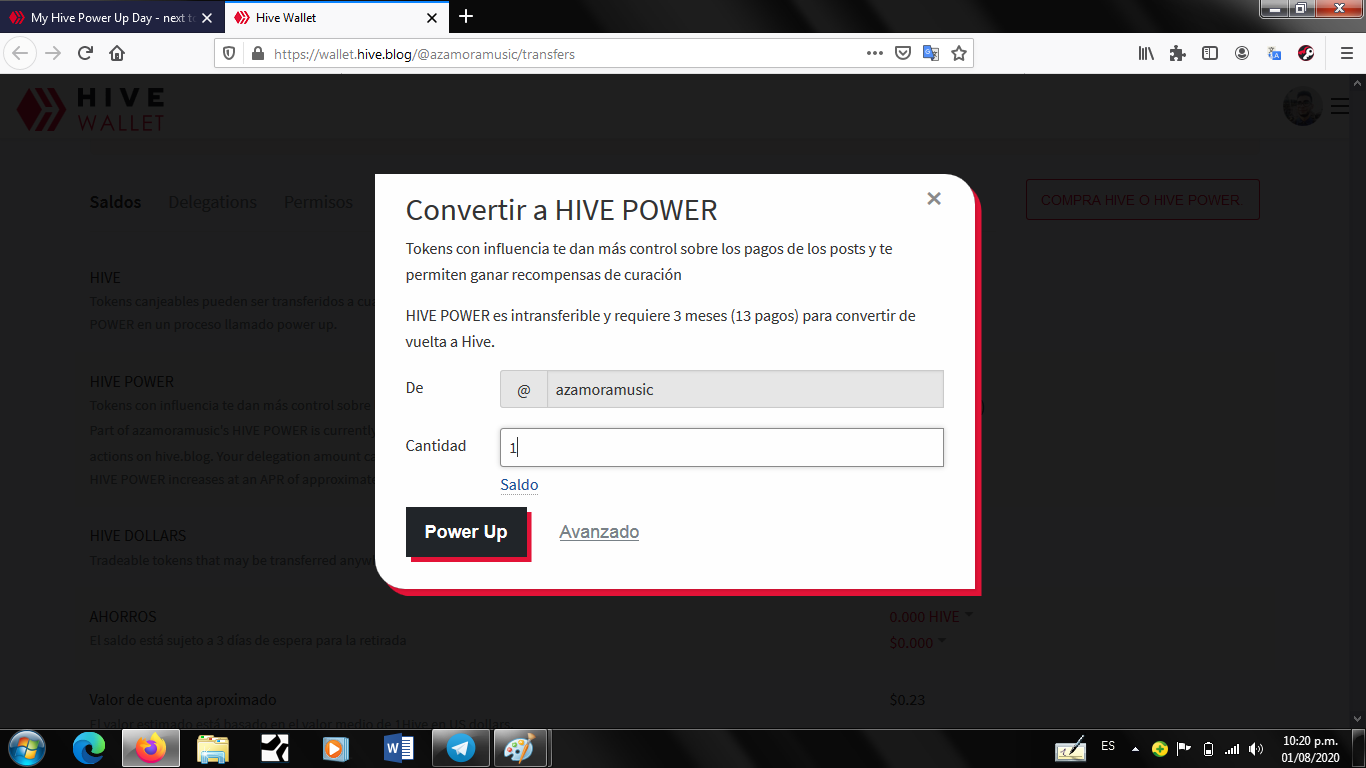Open the extensions puzzle icon
Image resolution: width=1366 pixels, height=768 pixels.
click(1178, 54)
